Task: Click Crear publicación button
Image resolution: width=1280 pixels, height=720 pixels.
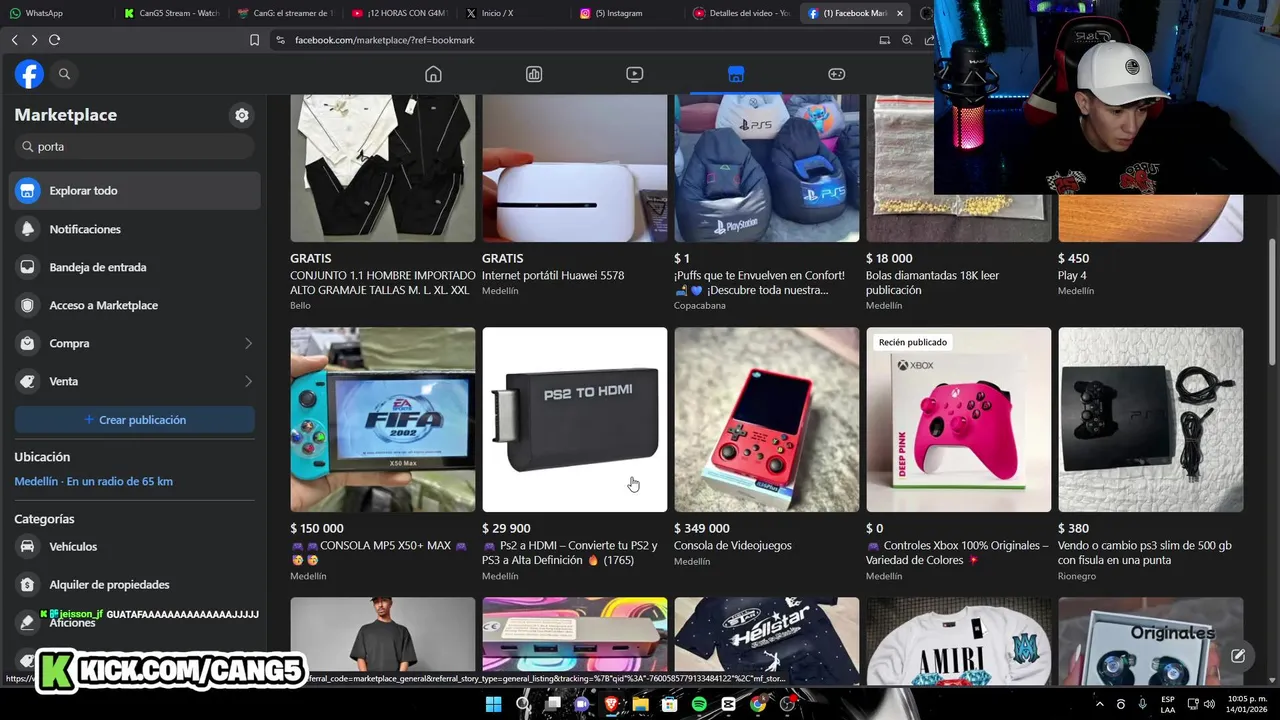Action: [x=135, y=420]
